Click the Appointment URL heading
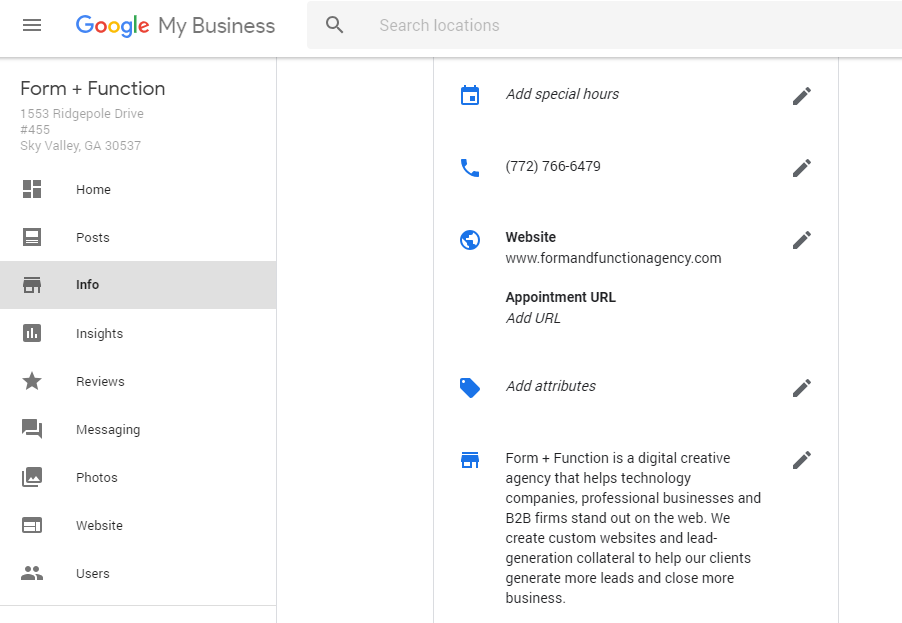Image resolution: width=902 pixels, height=623 pixels. pos(560,297)
